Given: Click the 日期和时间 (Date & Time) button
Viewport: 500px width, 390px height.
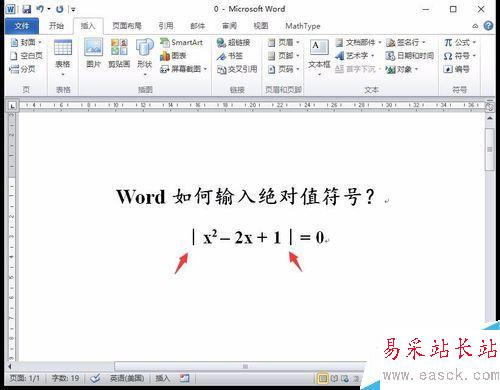Looking at the screenshot, I should [x=410, y=56].
